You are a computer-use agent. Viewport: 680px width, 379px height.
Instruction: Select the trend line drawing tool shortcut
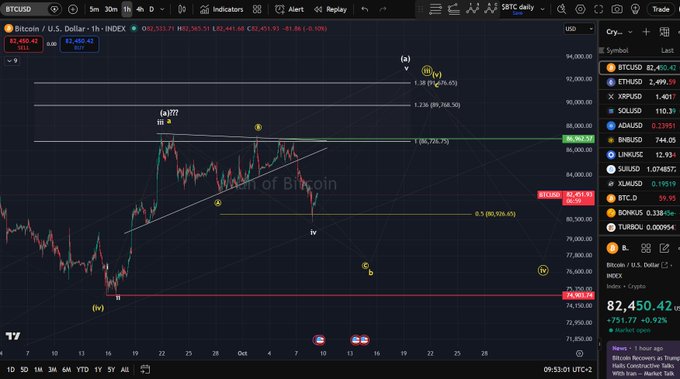click(454, 9)
